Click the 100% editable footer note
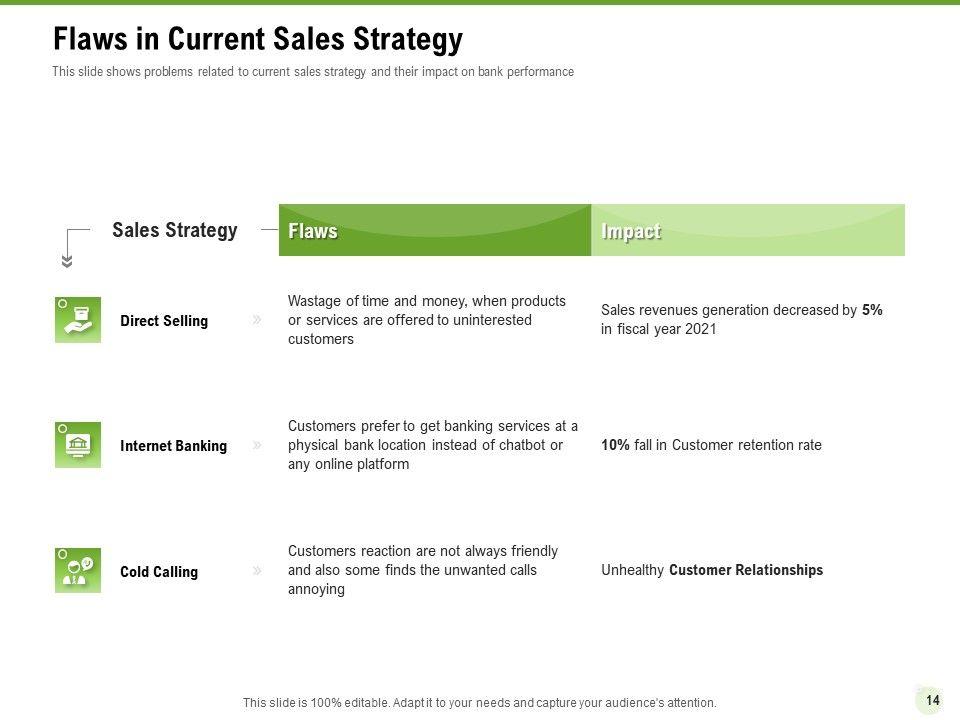This screenshot has width=960, height=720. click(480, 703)
